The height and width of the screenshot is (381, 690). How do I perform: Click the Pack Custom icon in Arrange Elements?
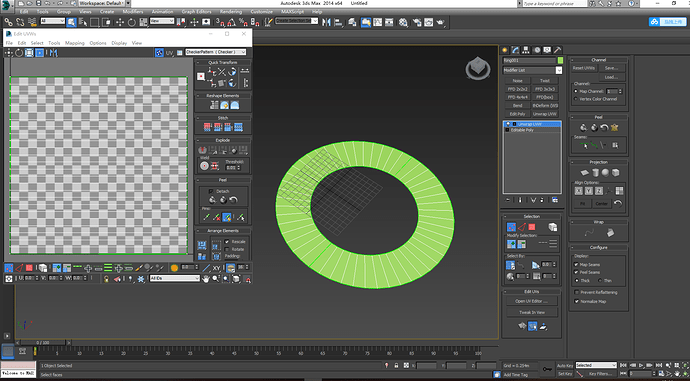(202, 245)
